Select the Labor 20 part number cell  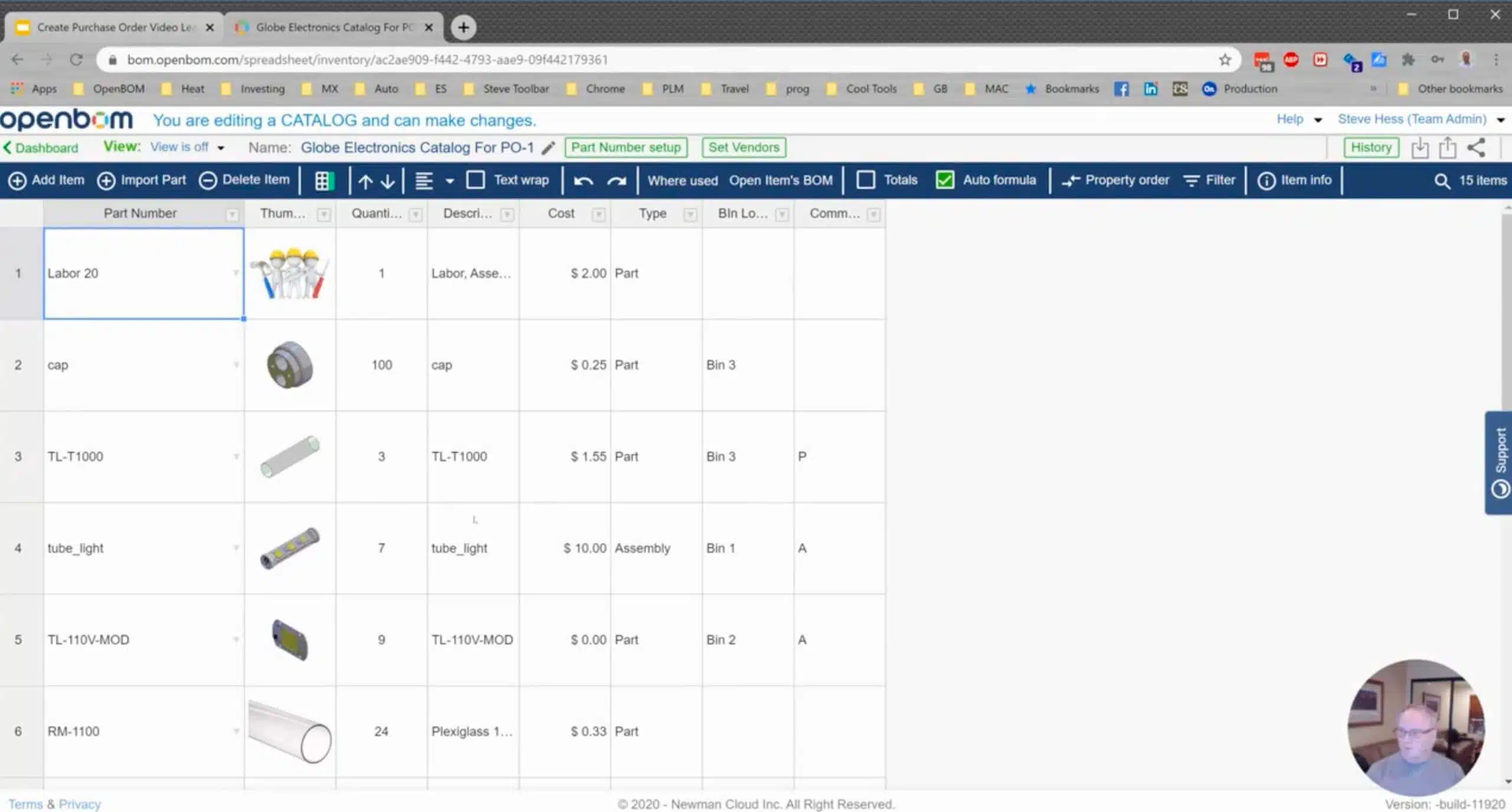click(x=144, y=273)
